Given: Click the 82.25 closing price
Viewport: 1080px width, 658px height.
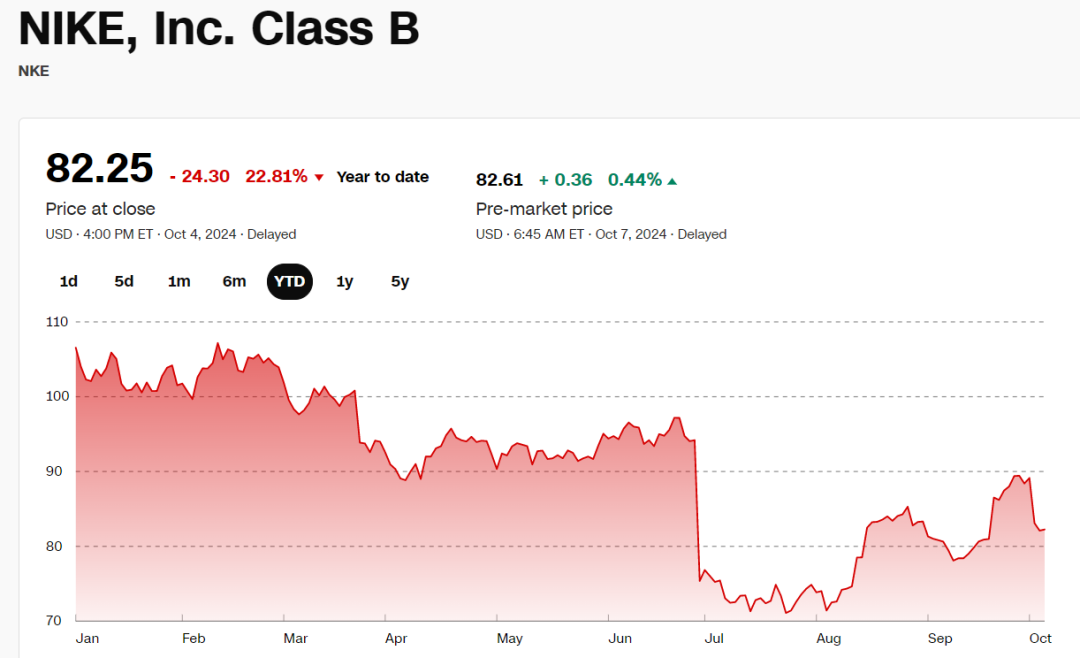Looking at the screenshot, I should (99, 167).
